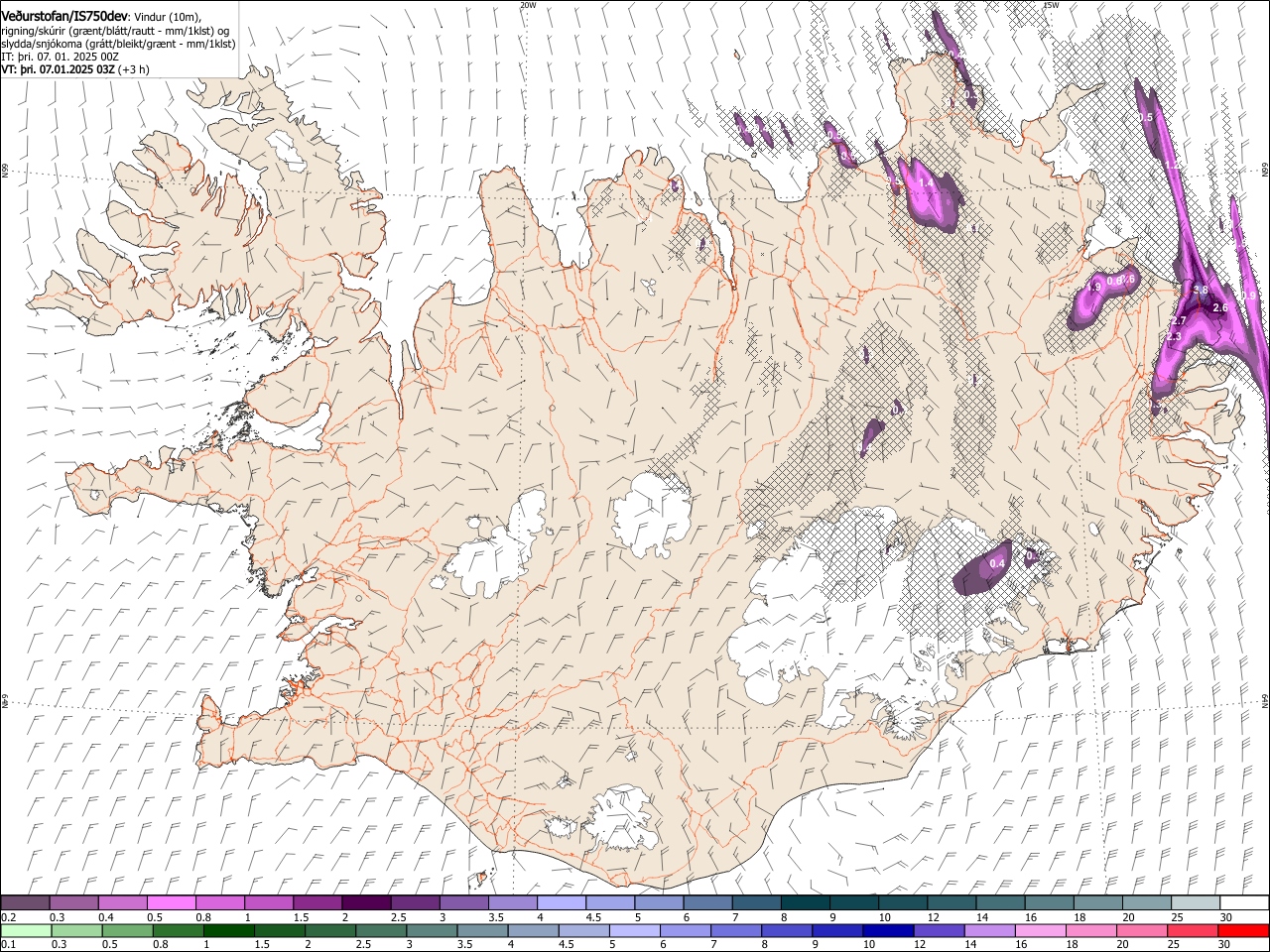Click the 1.4 snowfall value on the map
This screenshot has width=1270, height=952.
click(x=927, y=183)
